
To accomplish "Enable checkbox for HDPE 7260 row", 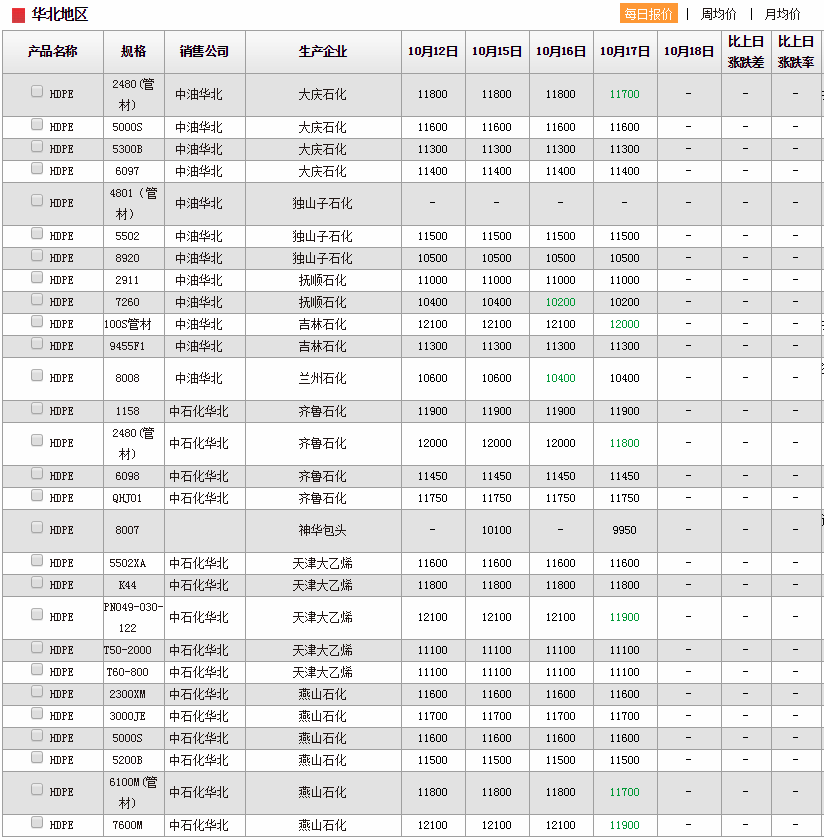I will (36, 299).
